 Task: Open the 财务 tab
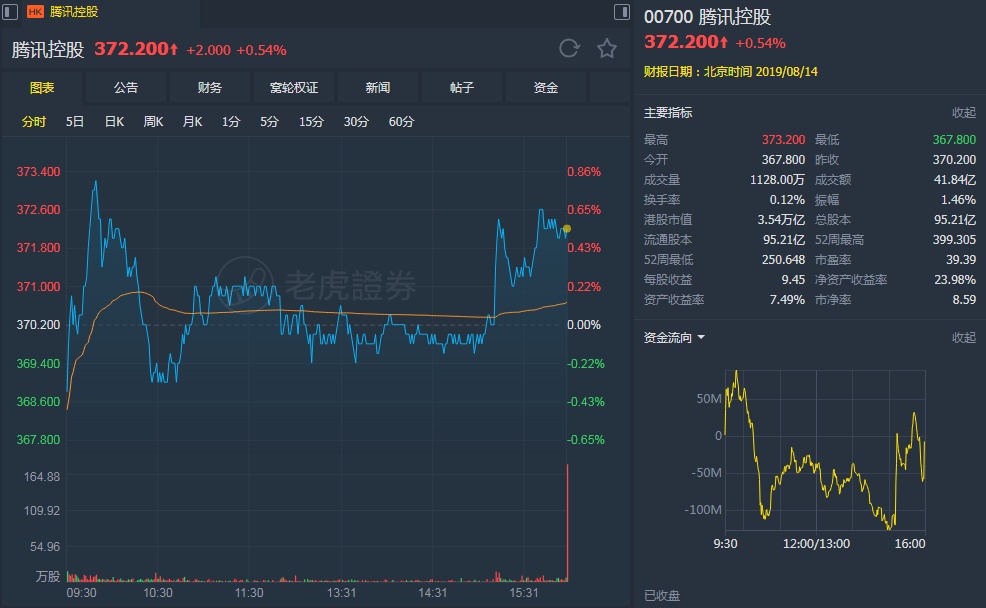tap(210, 88)
